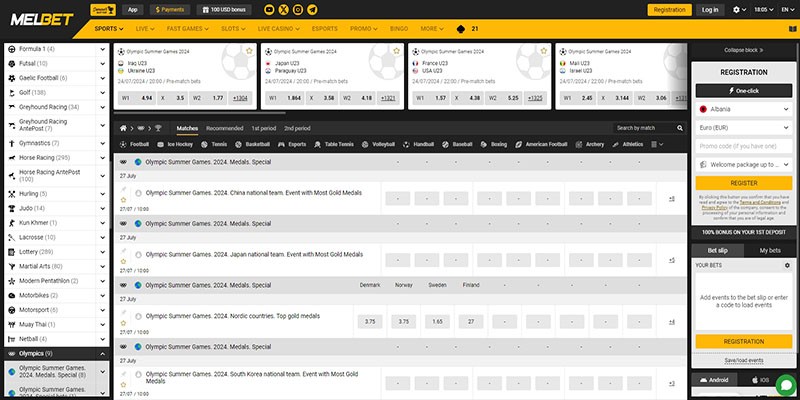Open the Albania country dropdown
800x400 pixels.
(x=744, y=109)
